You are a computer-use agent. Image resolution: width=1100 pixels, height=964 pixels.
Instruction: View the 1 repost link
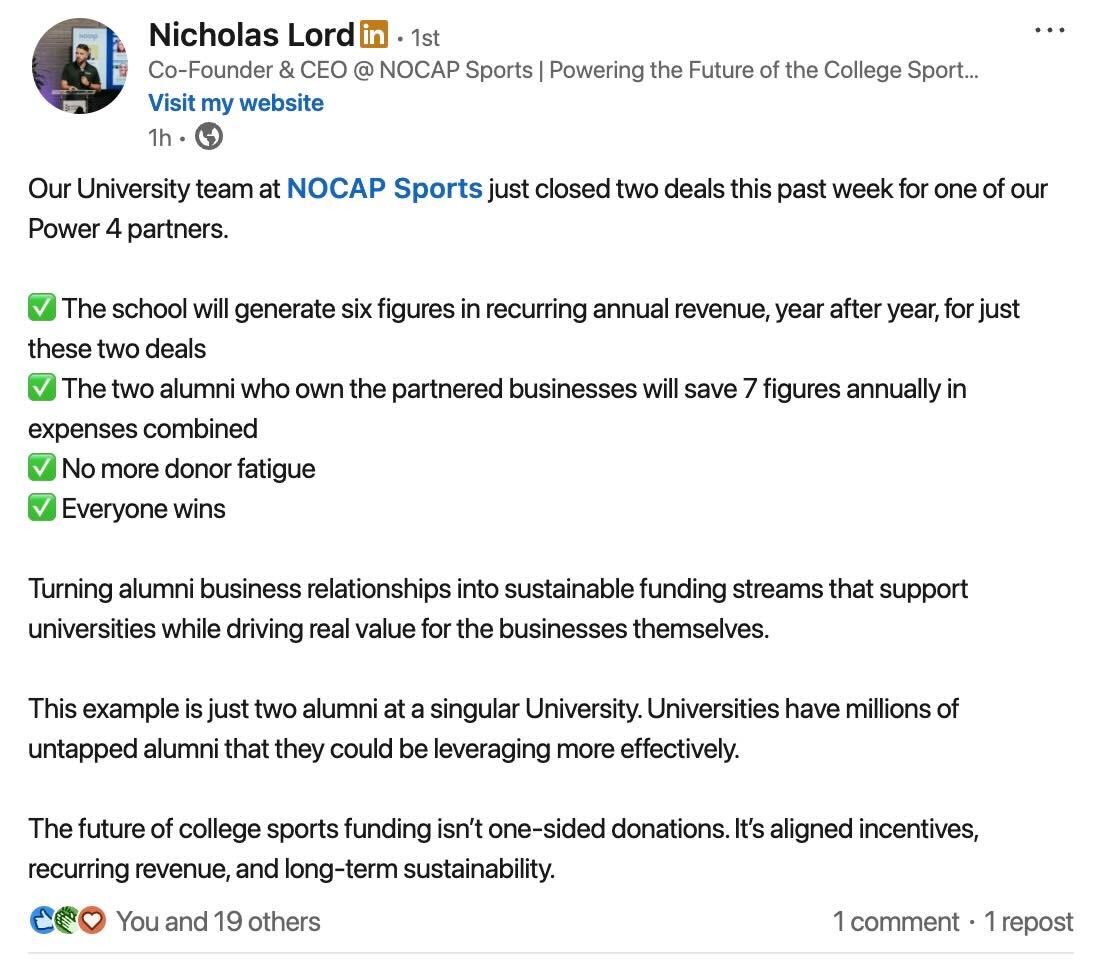[x=1028, y=921]
